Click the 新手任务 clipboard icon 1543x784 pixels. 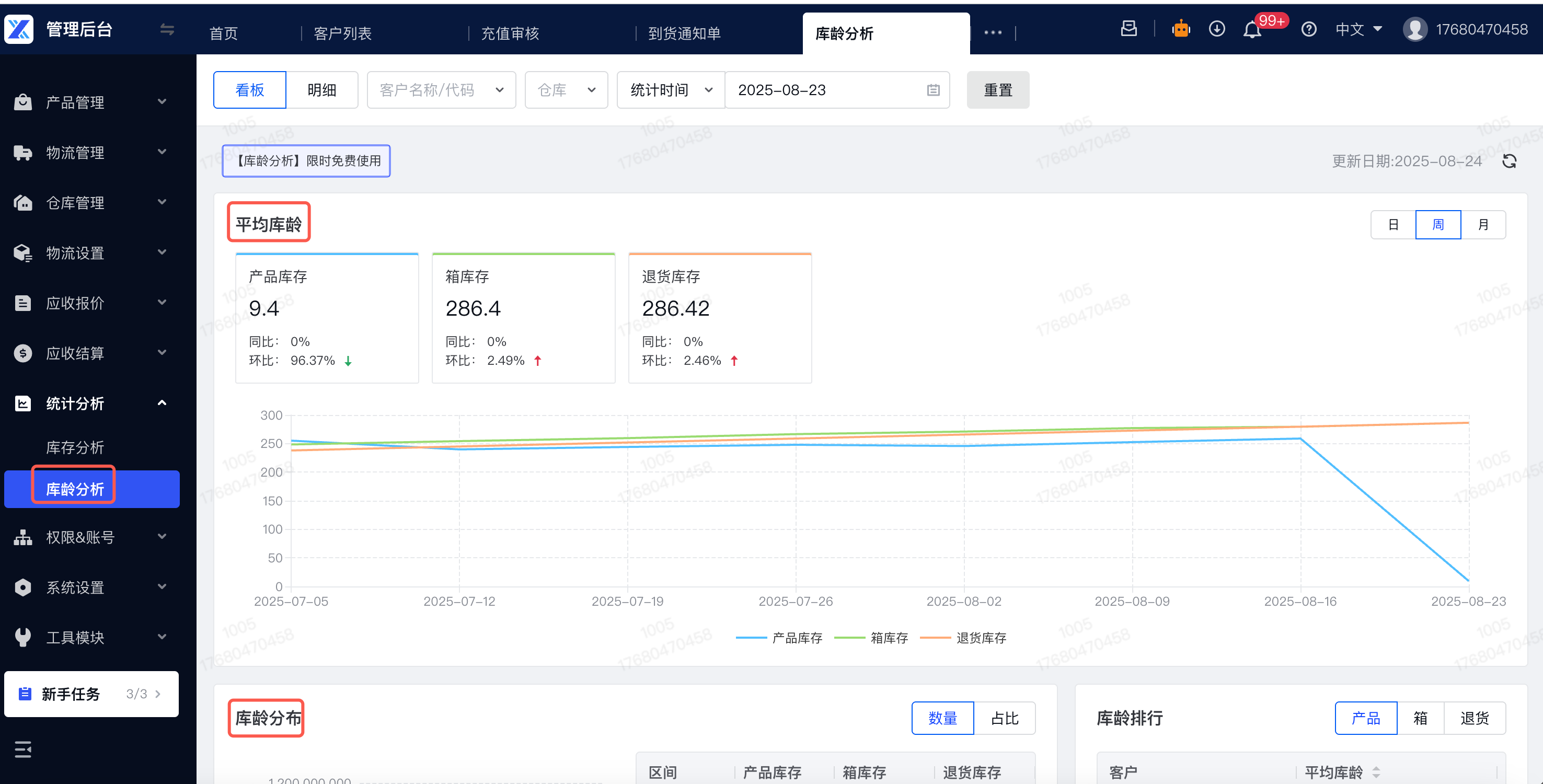25,694
